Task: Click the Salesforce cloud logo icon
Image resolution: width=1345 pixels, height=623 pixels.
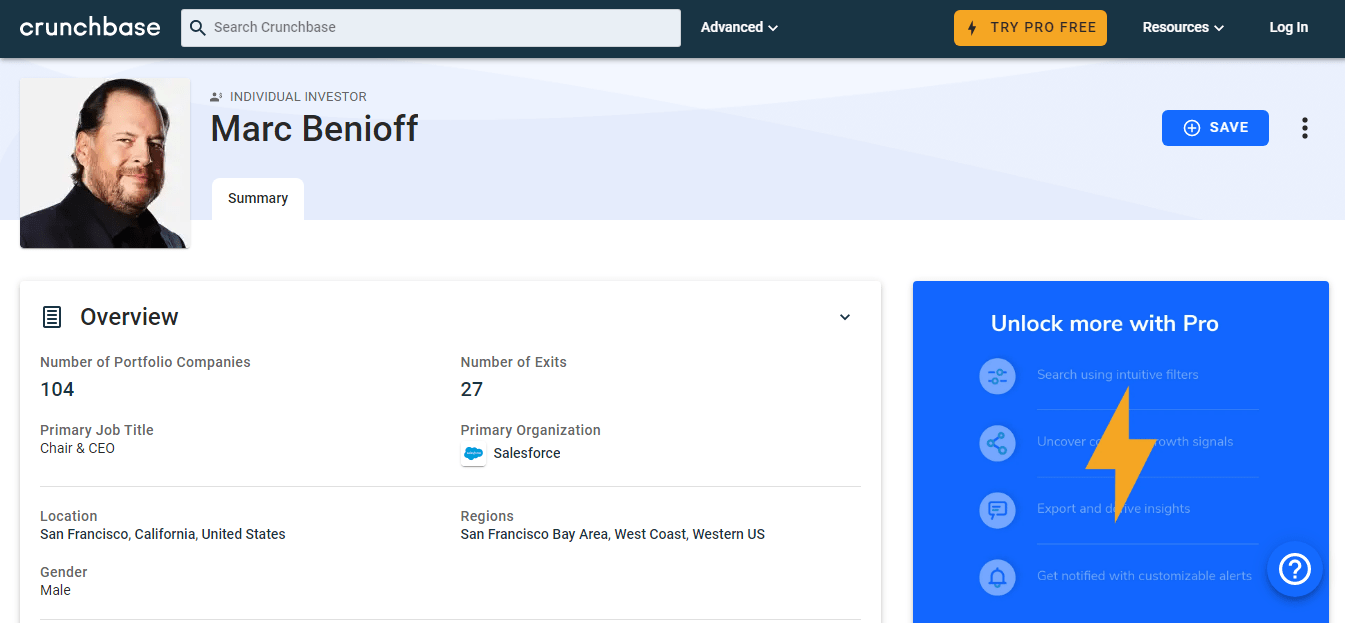Action: click(473, 453)
